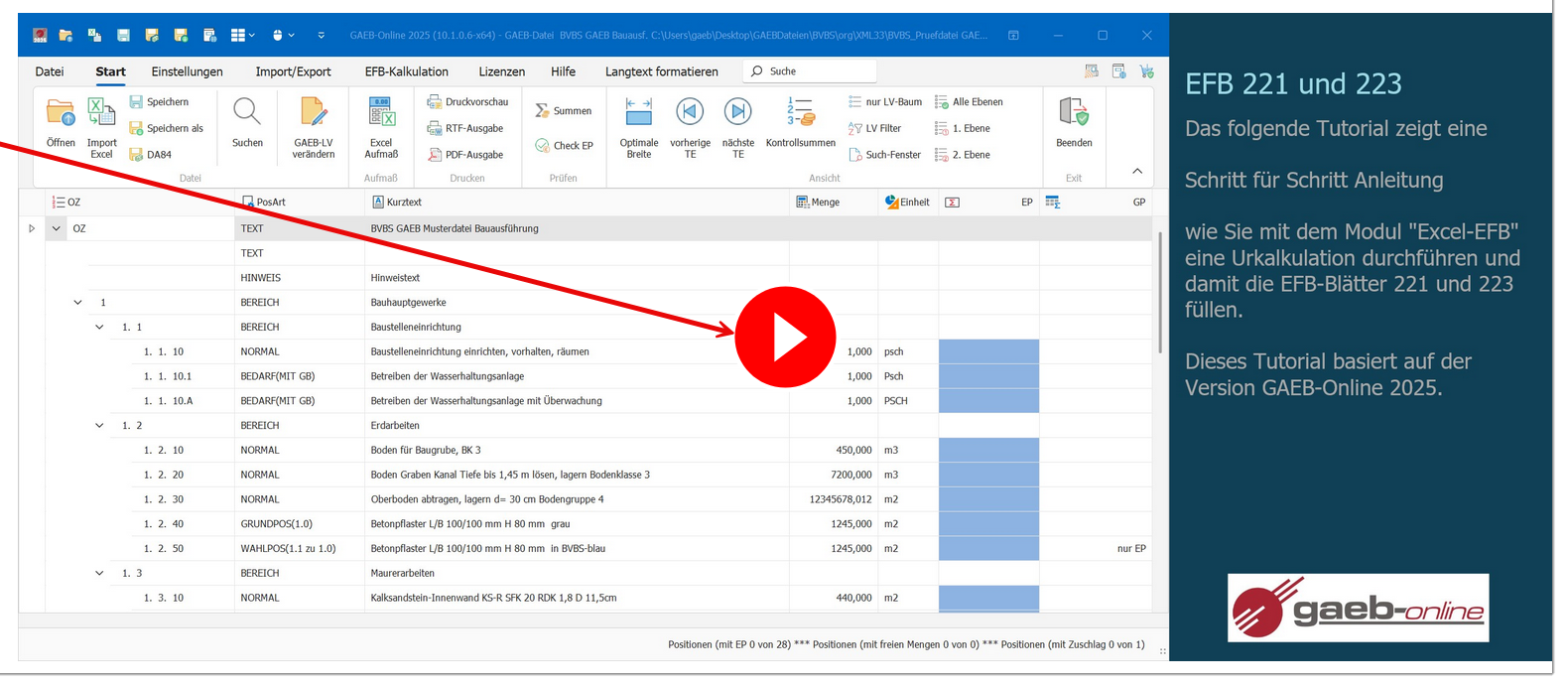Screen dimensions: 1568x688
Task: Open the Import/Export ribbon tab
Action: click(x=293, y=71)
